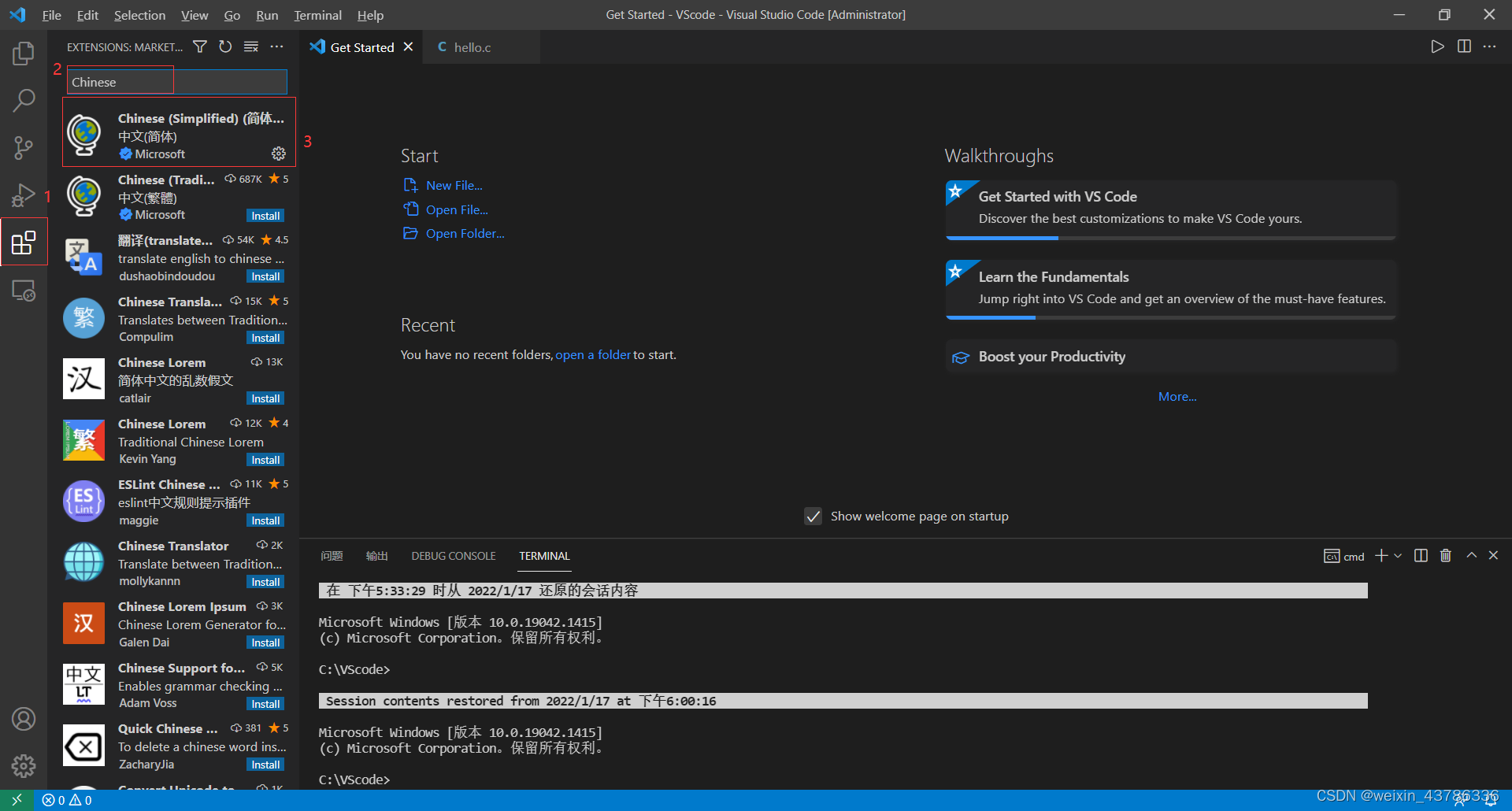1512x811 pixels.
Task: Click the Open File... link
Action: pos(457,210)
